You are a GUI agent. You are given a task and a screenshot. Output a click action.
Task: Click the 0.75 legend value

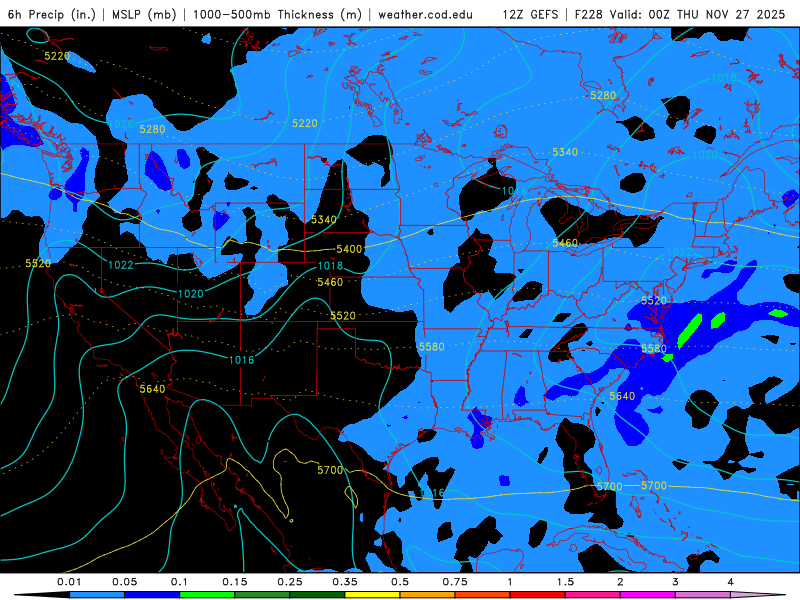coord(455,582)
